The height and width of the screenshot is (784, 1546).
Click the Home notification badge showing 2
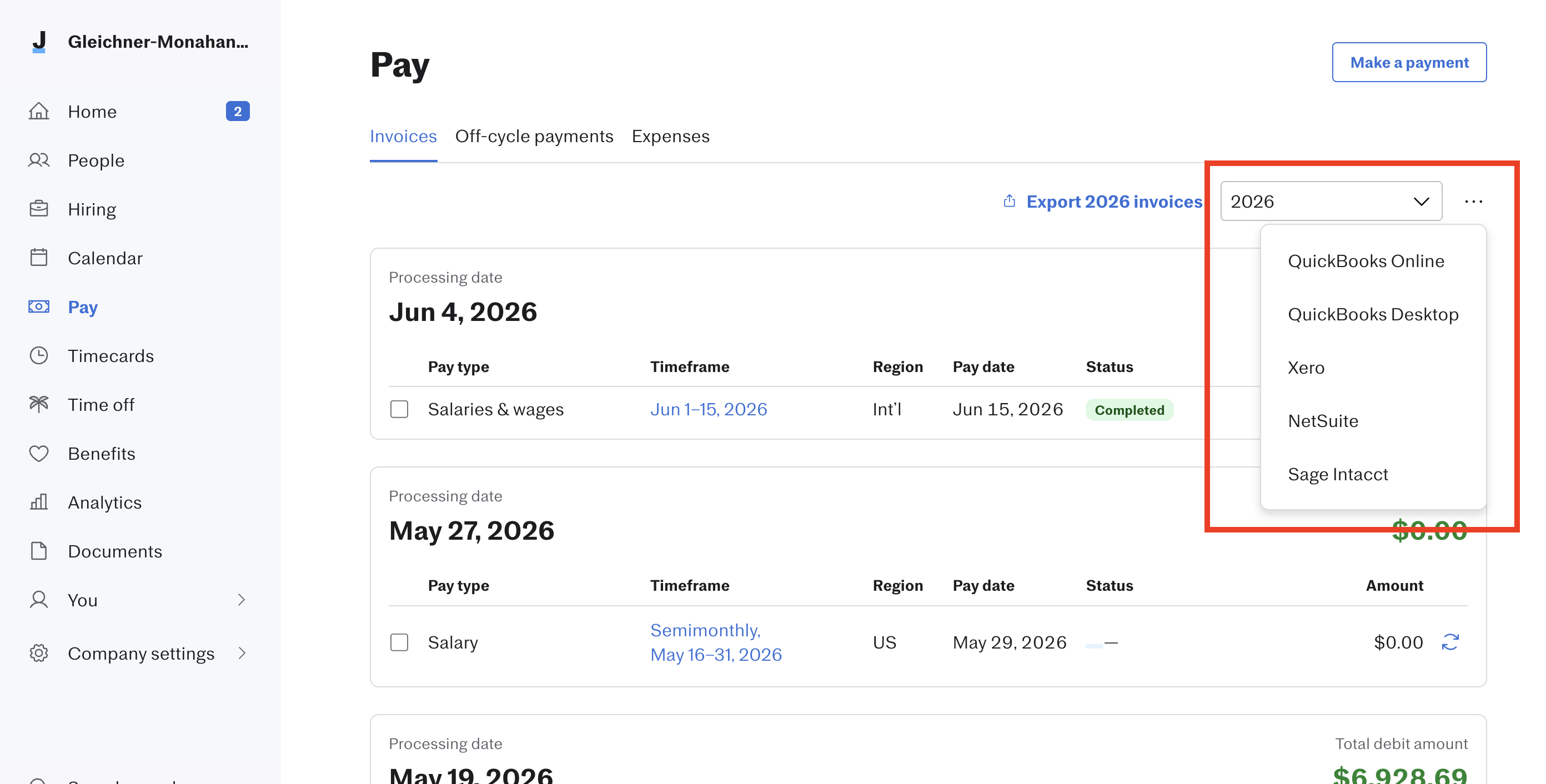click(x=238, y=111)
